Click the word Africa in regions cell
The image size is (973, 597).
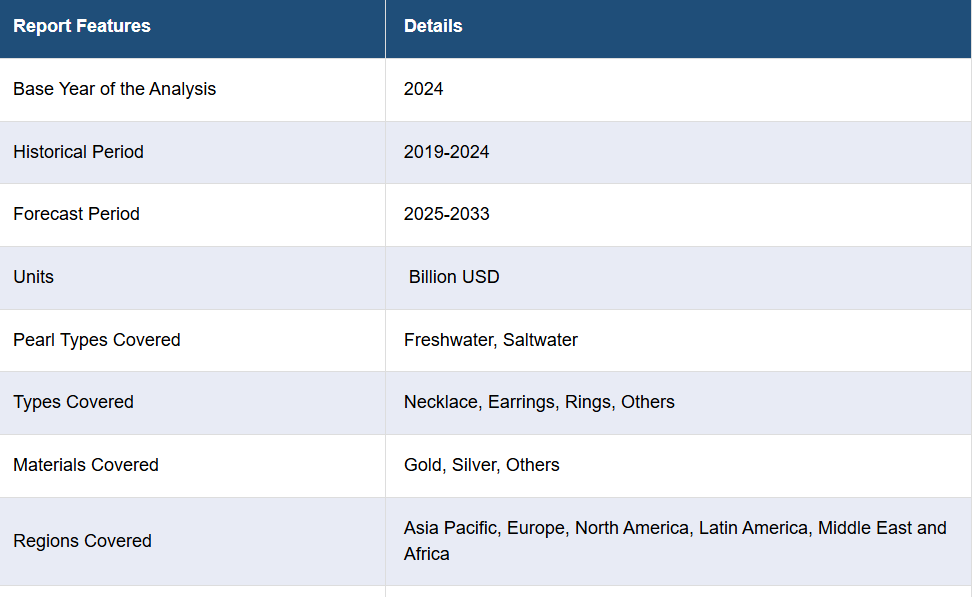pyautogui.click(x=426, y=554)
